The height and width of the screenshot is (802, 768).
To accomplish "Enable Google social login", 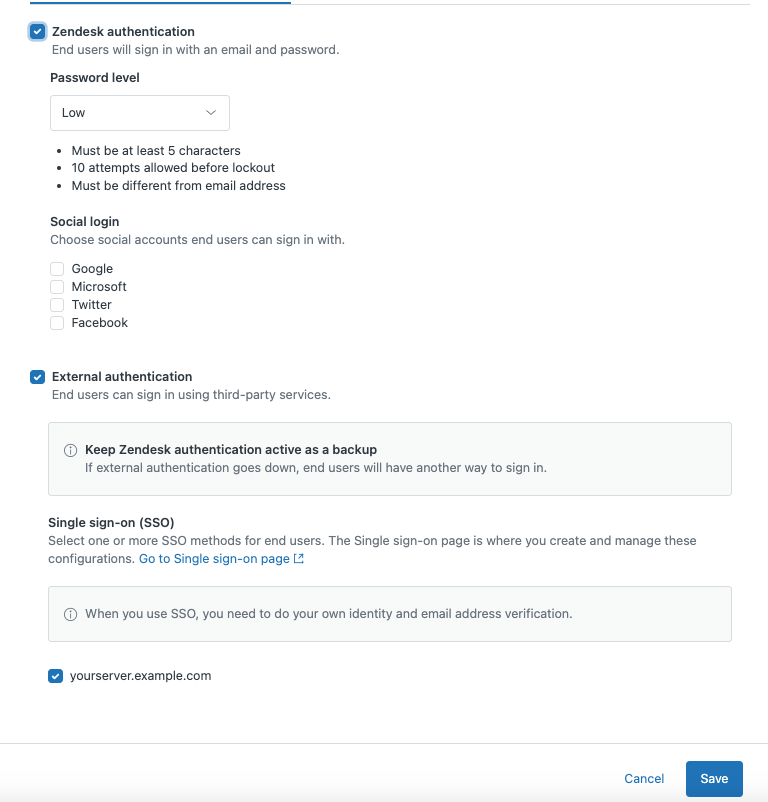I will [57, 268].
